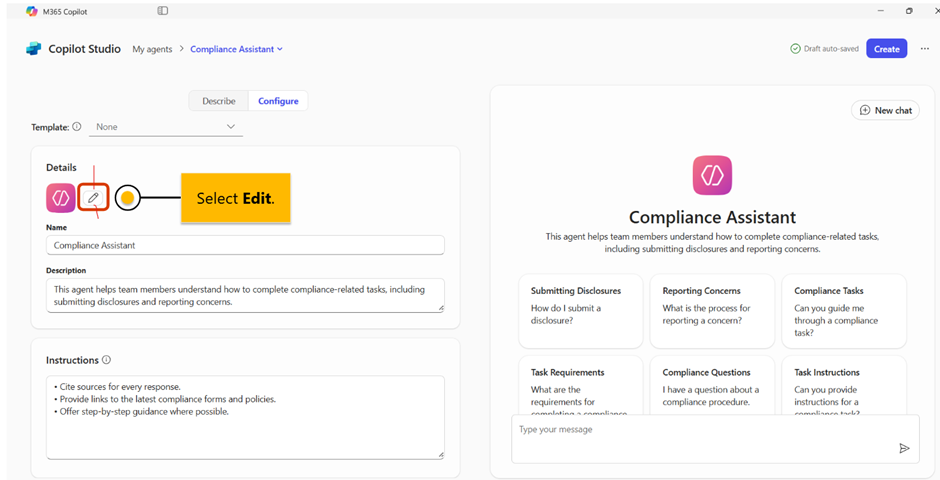
Task: Minimize the M365 Copilot window
Action: 880,11
